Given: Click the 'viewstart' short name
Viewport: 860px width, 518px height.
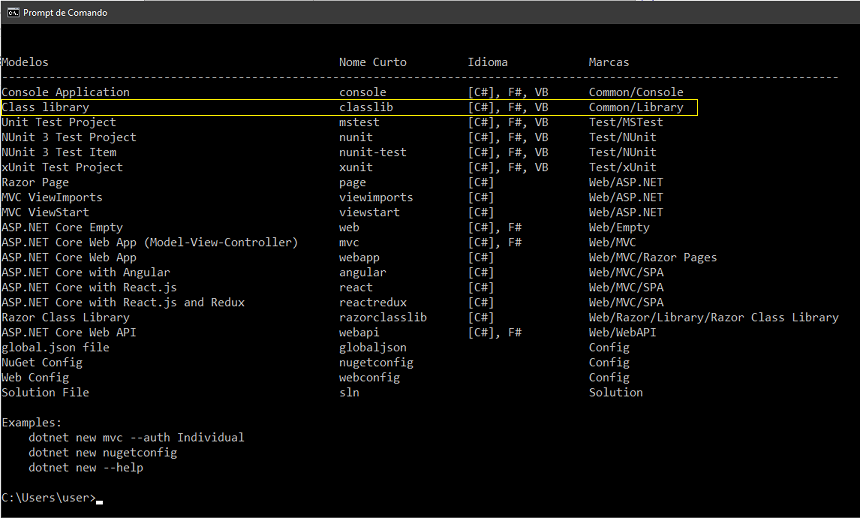Looking at the screenshot, I should pos(370,212).
